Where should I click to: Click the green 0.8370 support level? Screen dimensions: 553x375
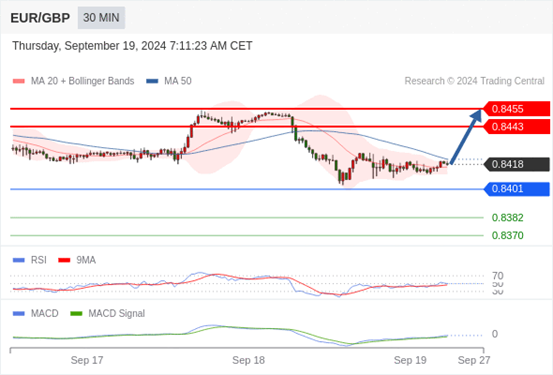tap(508, 235)
